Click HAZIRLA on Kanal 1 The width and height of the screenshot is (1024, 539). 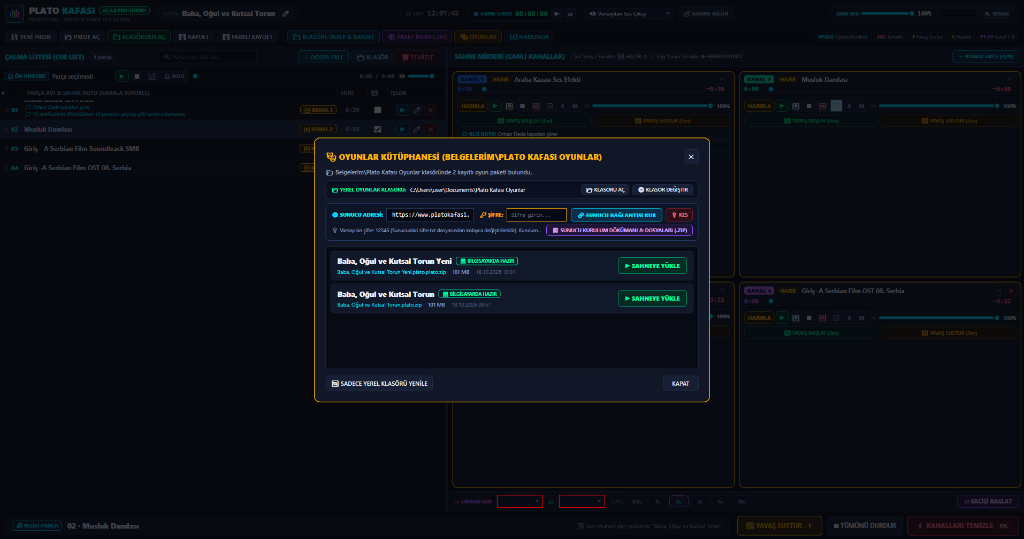click(x=472, y=106)
